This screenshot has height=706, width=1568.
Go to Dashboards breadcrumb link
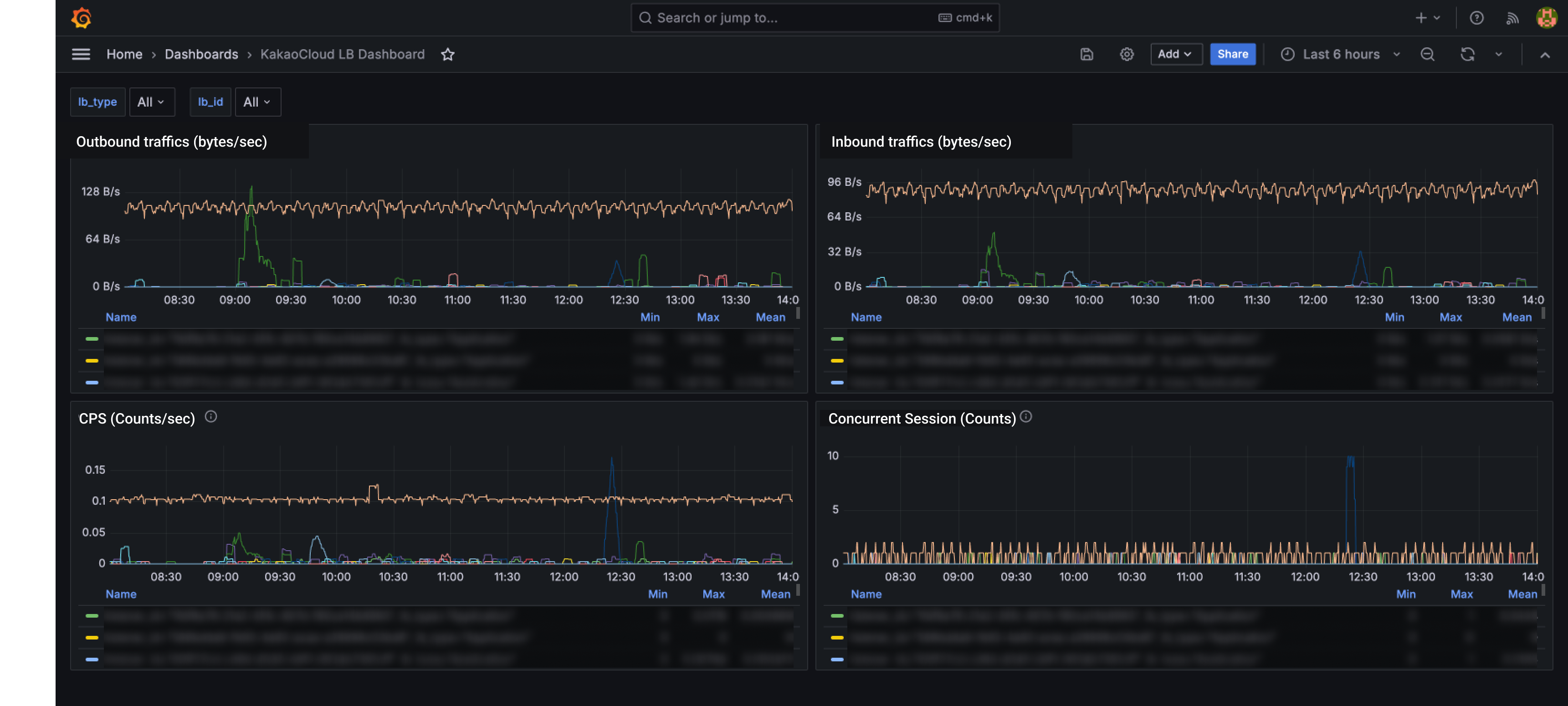[x=201, y=54]
